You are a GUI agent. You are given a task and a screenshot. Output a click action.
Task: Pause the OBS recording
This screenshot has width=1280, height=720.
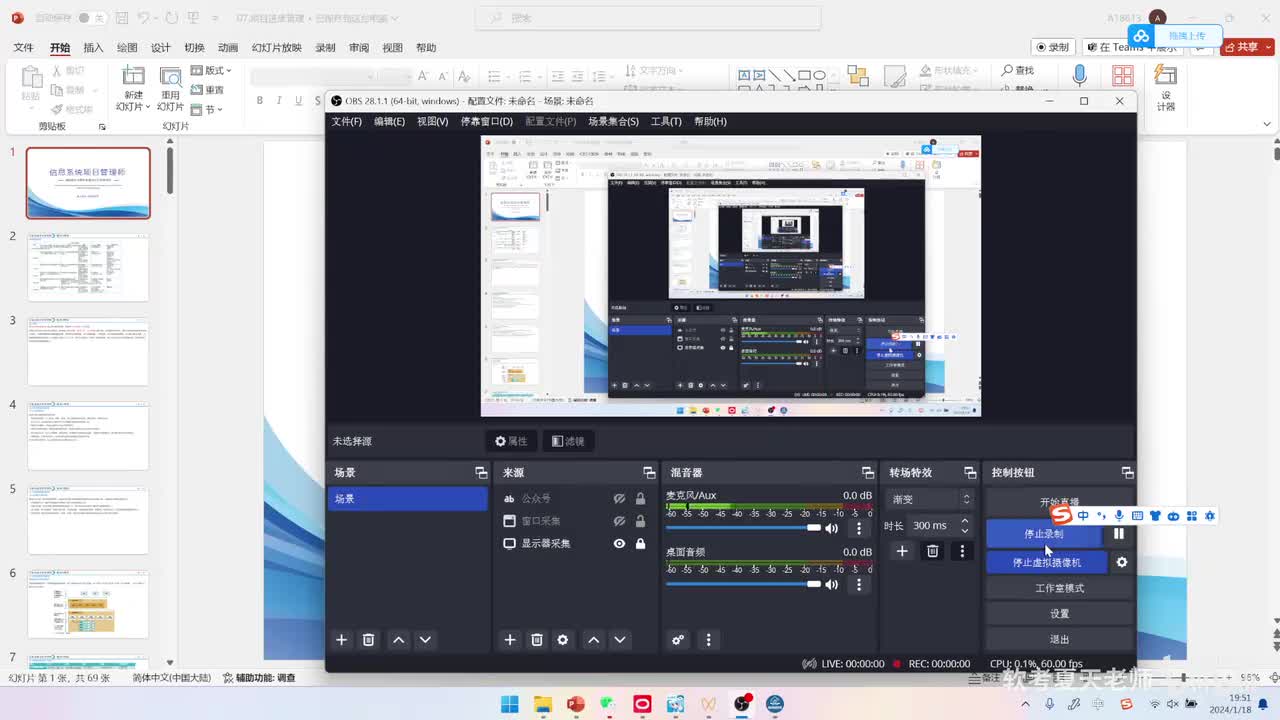point(1119,534)
